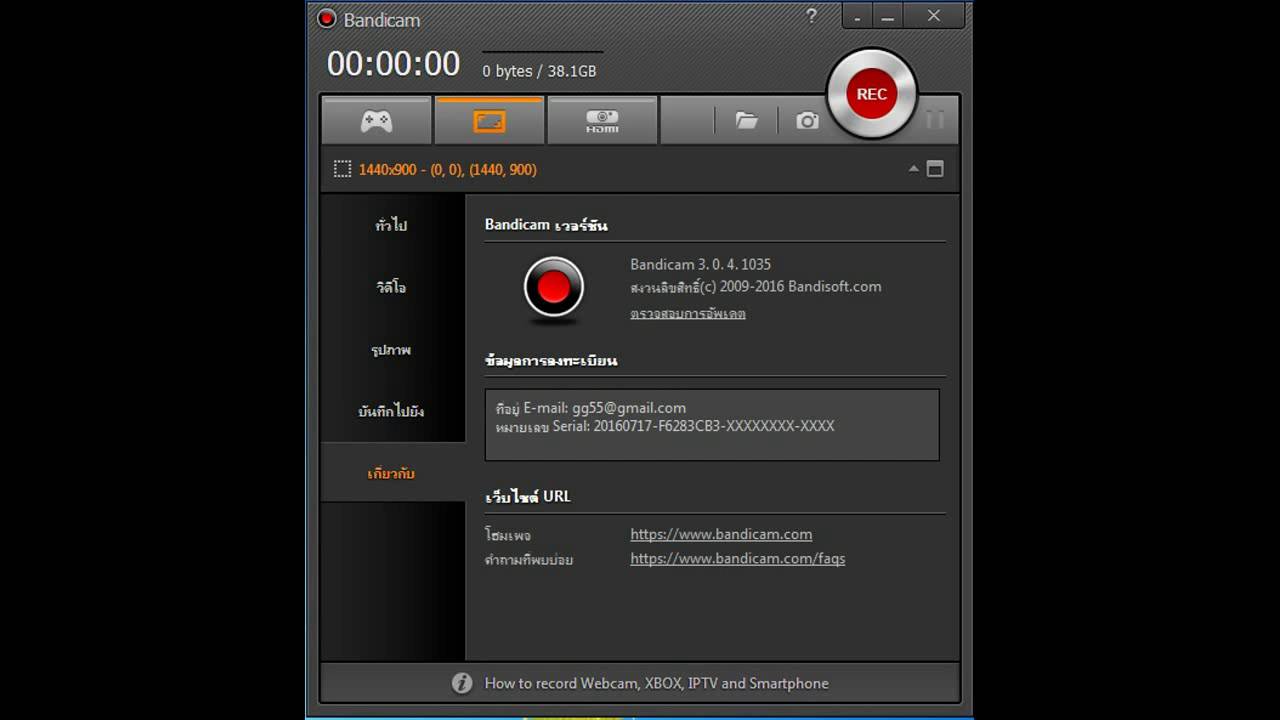Open How to record Webcam, XBOX tip
This screenshot has width=1280, height=720.
[x=657, y=683]
